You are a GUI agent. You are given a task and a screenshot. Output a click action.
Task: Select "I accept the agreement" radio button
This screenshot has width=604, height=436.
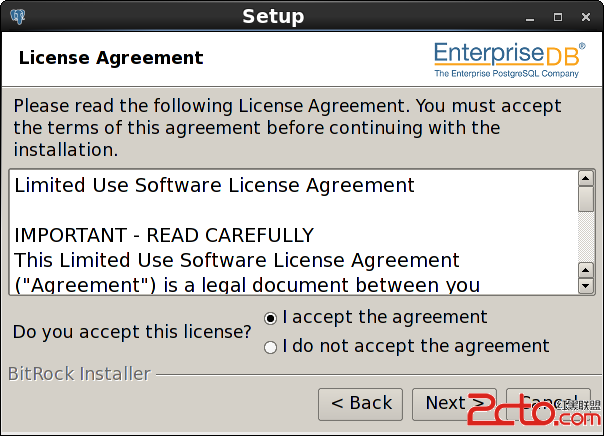tap(270, 319)
